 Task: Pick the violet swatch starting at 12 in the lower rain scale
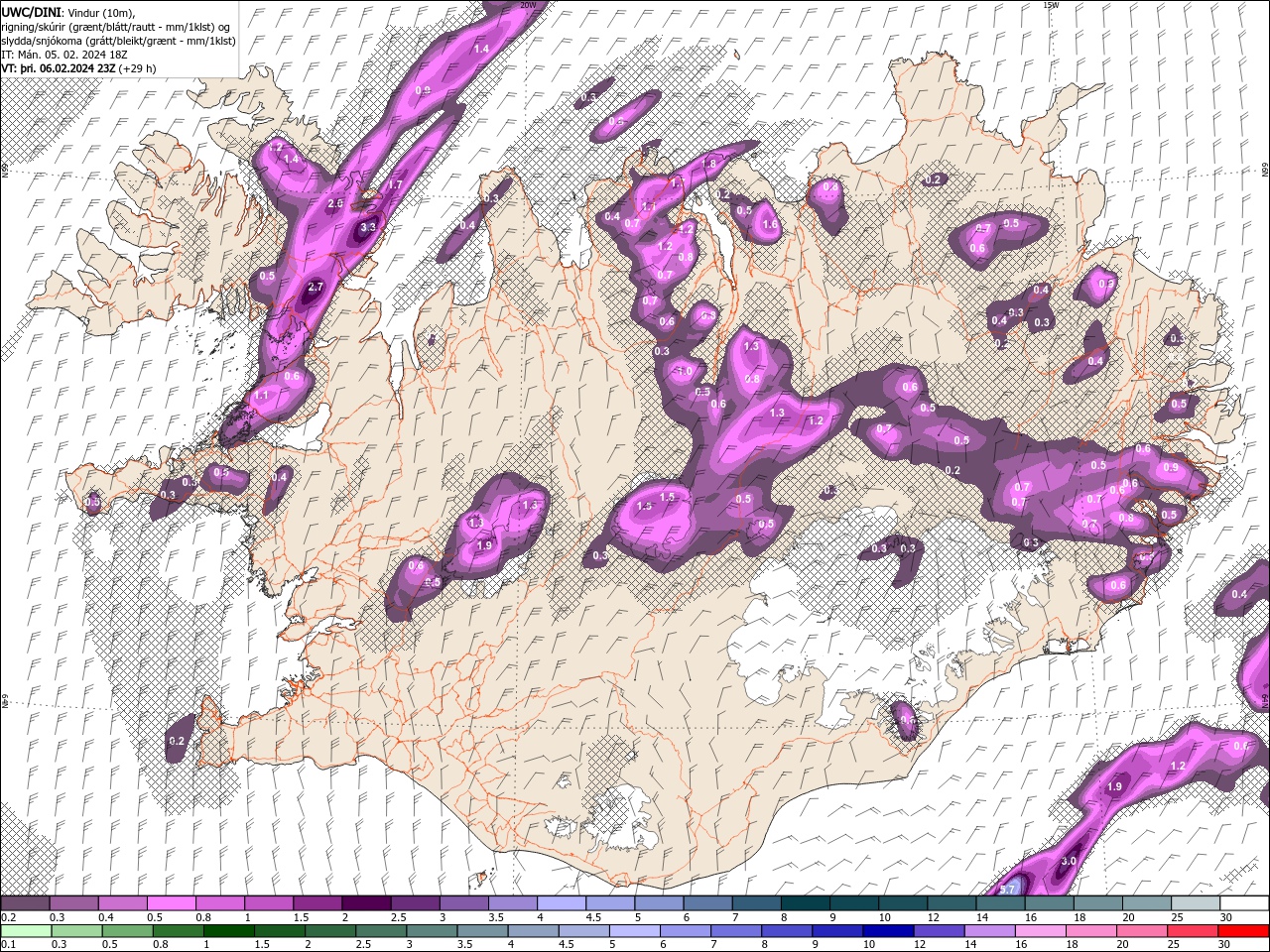pos(939,931)
